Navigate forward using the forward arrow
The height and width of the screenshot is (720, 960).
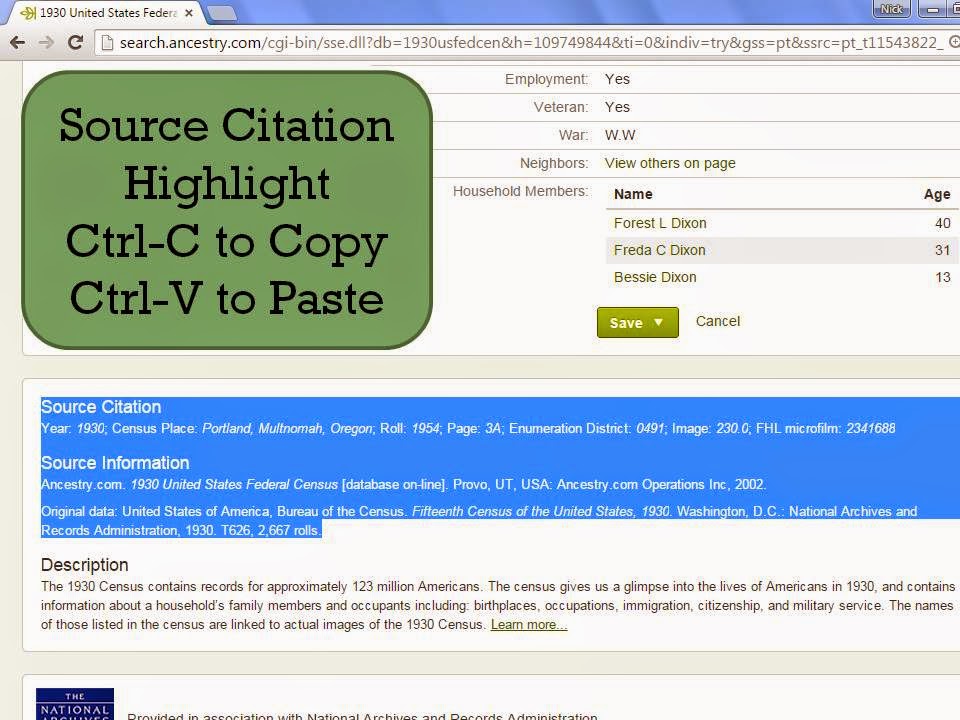tap(46, 43)
